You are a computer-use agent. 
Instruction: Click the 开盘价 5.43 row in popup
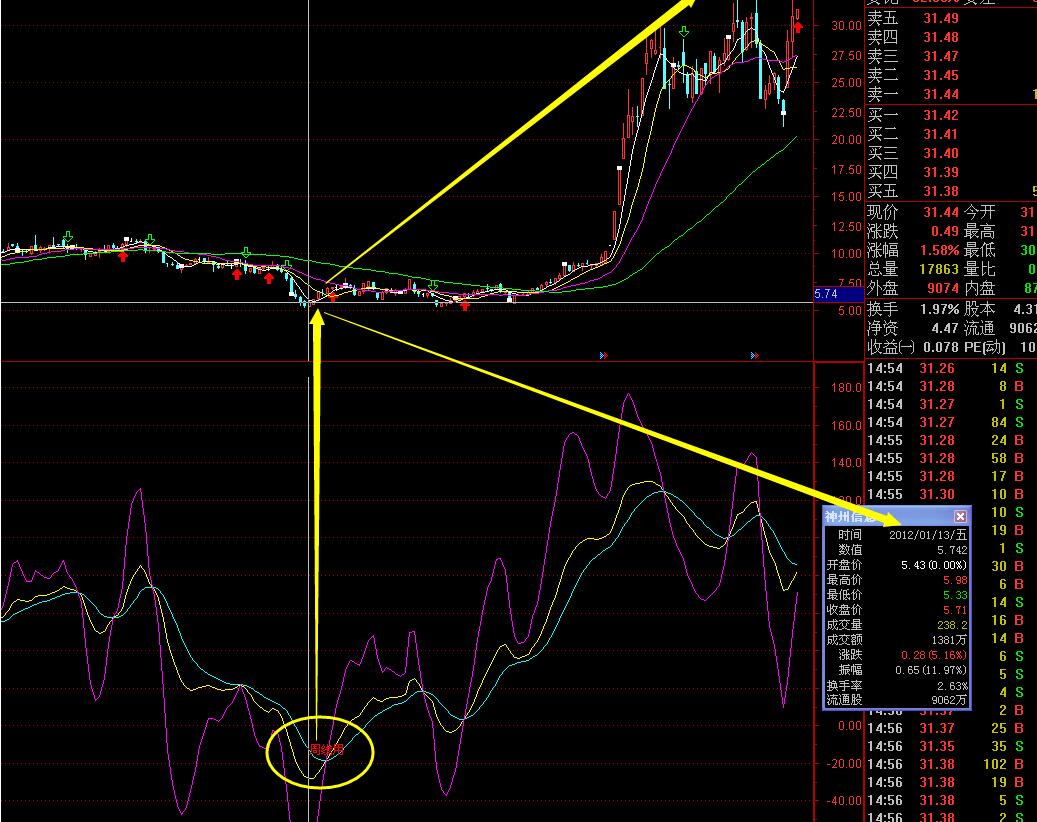(897, 565)
